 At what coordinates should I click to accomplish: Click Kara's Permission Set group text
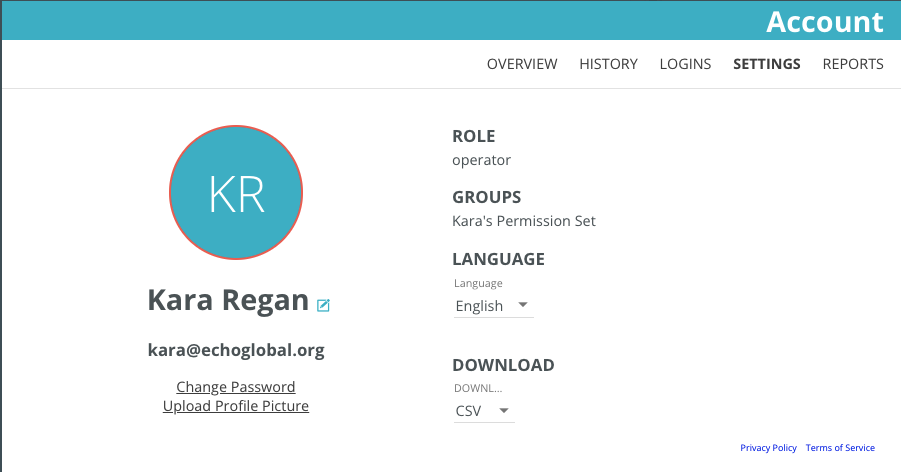(524, 221)
